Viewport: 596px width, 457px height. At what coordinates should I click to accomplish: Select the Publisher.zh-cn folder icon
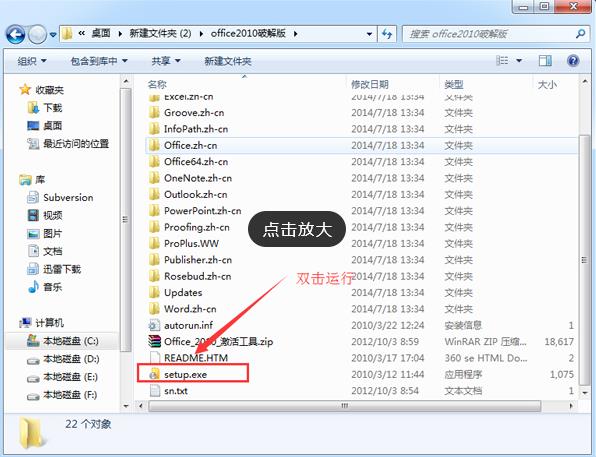(154, 260)
